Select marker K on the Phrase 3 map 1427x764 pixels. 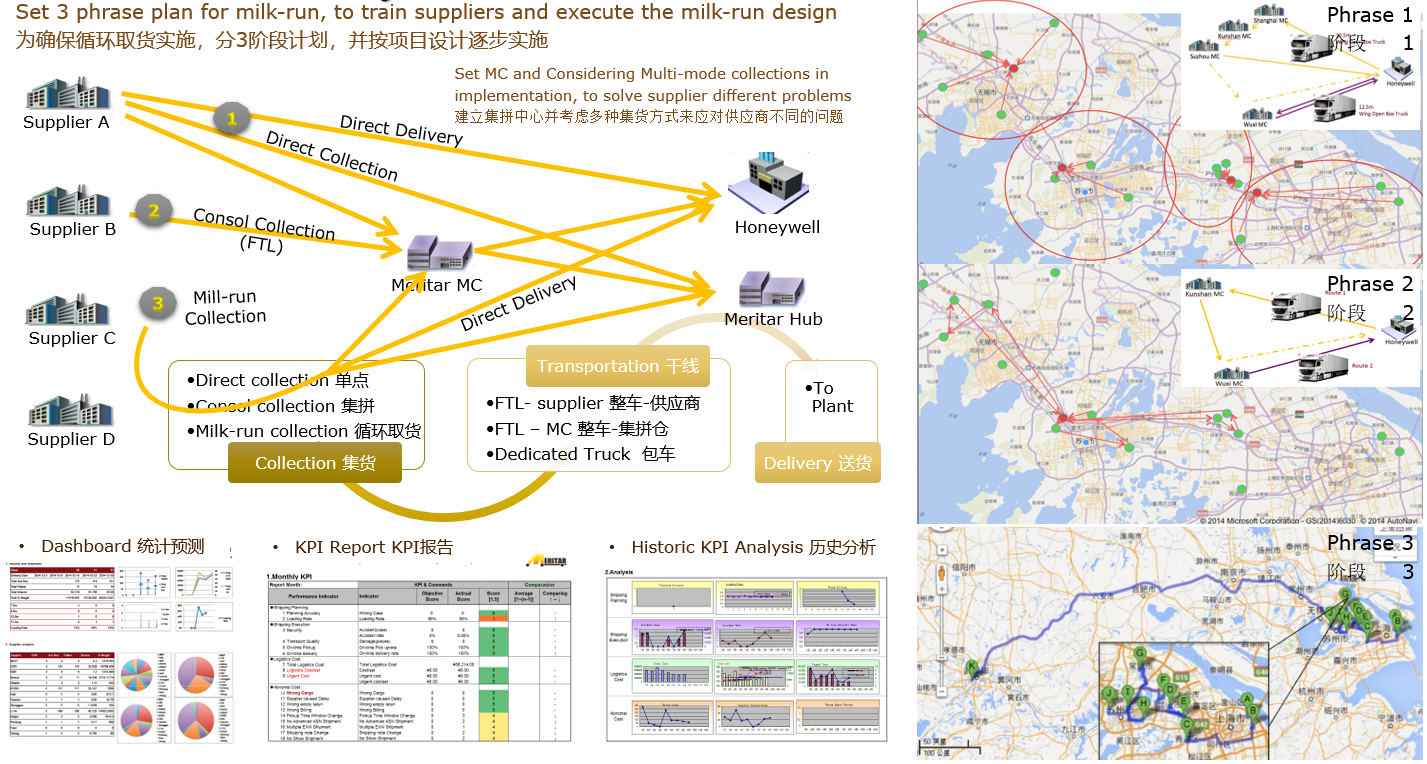971,669
